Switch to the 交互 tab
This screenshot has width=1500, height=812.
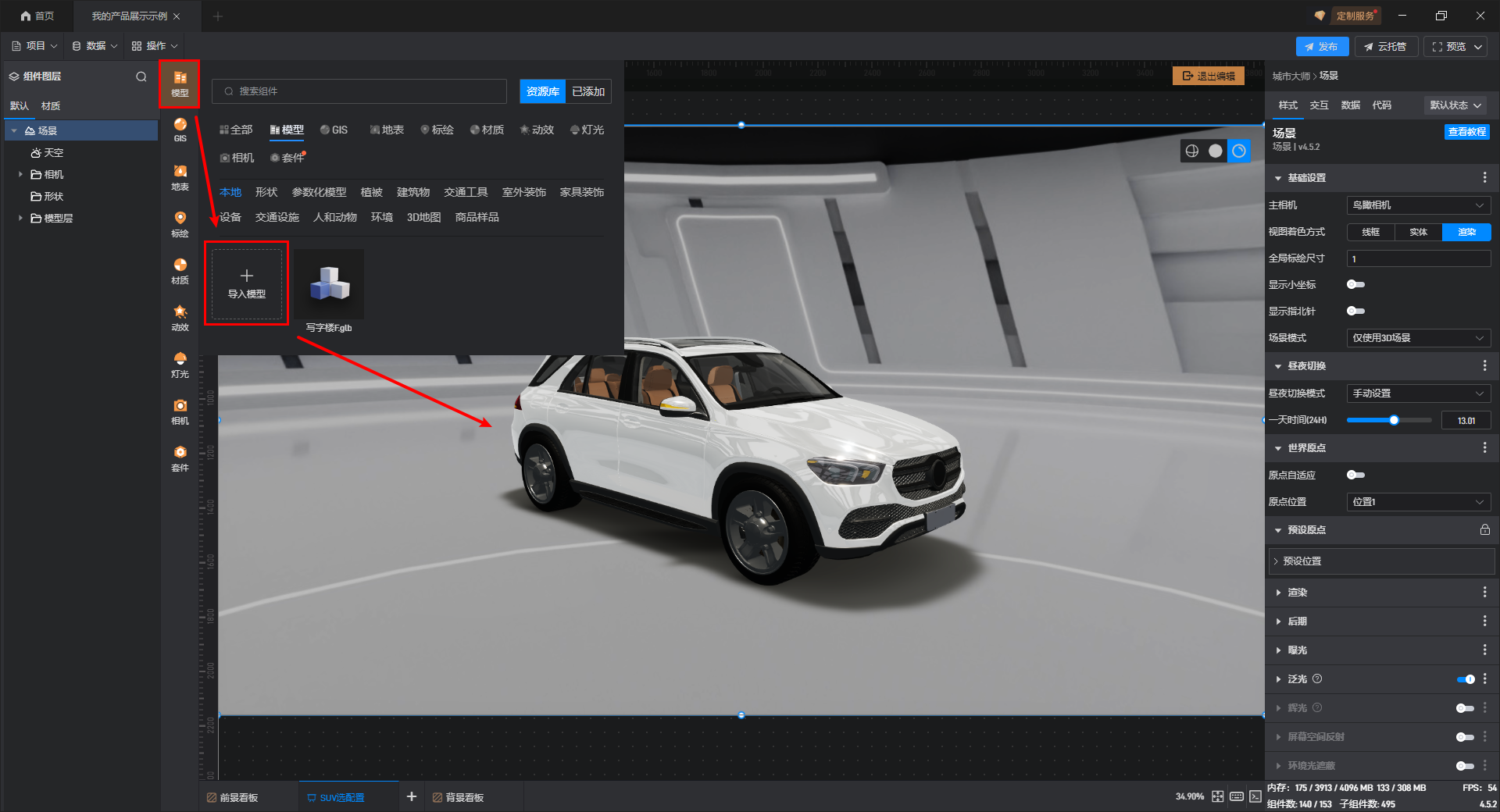[1320, 105]
